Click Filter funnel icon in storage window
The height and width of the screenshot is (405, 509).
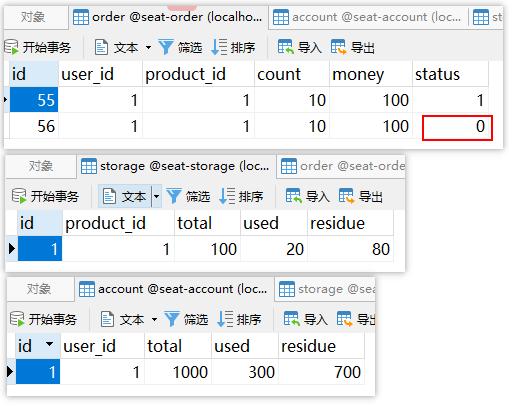(174, 196)
